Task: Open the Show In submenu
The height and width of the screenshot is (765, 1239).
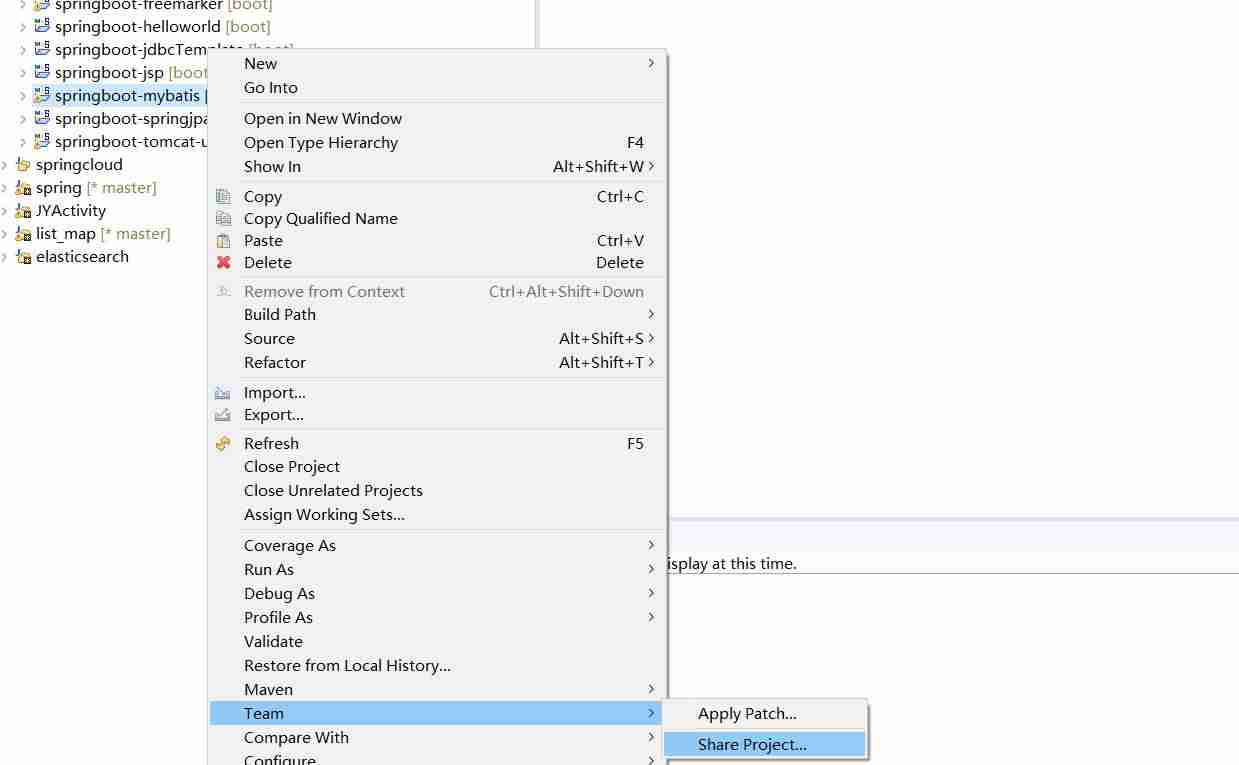Action: pos(438,166)
